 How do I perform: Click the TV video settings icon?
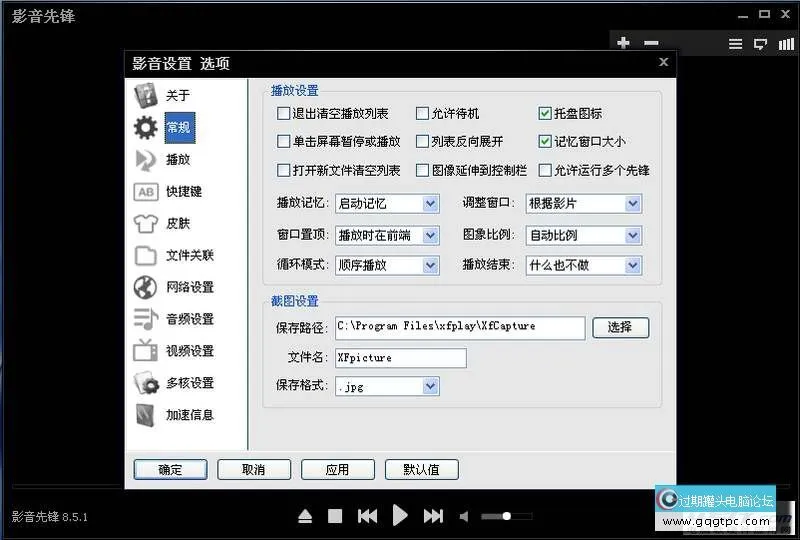146,351
